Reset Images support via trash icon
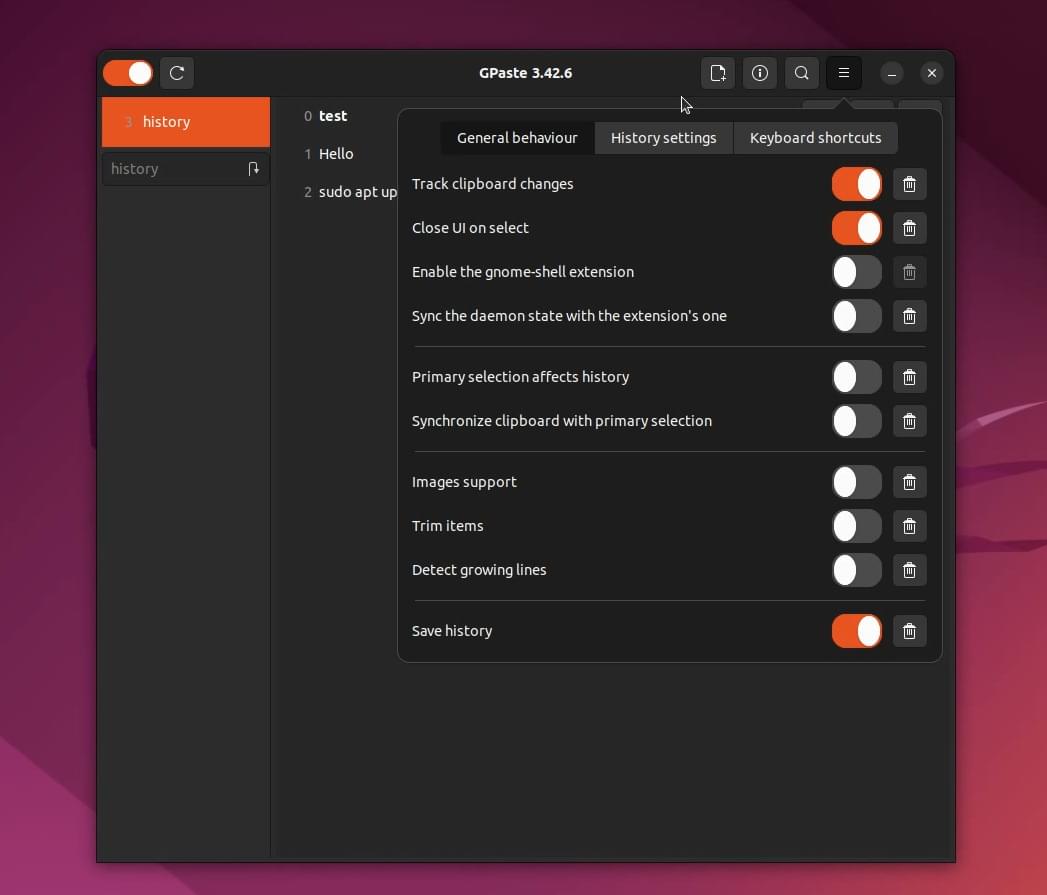The image size is (1047, 895). (909, 482)
